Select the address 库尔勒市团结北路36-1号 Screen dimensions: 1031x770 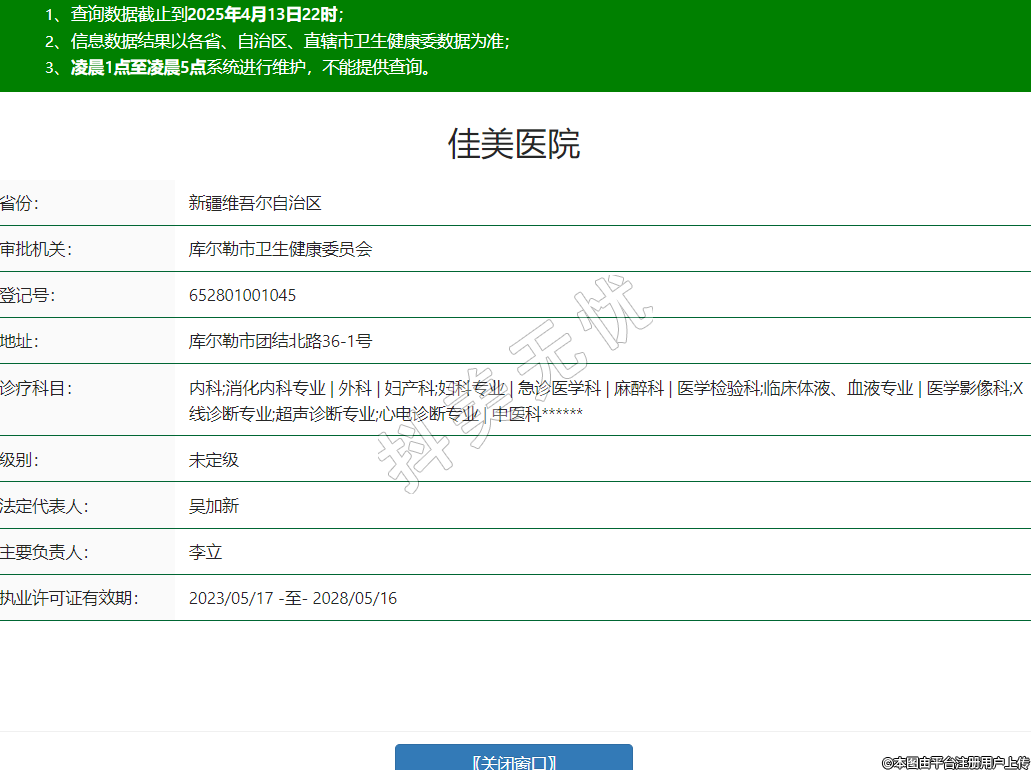(280, 341)
